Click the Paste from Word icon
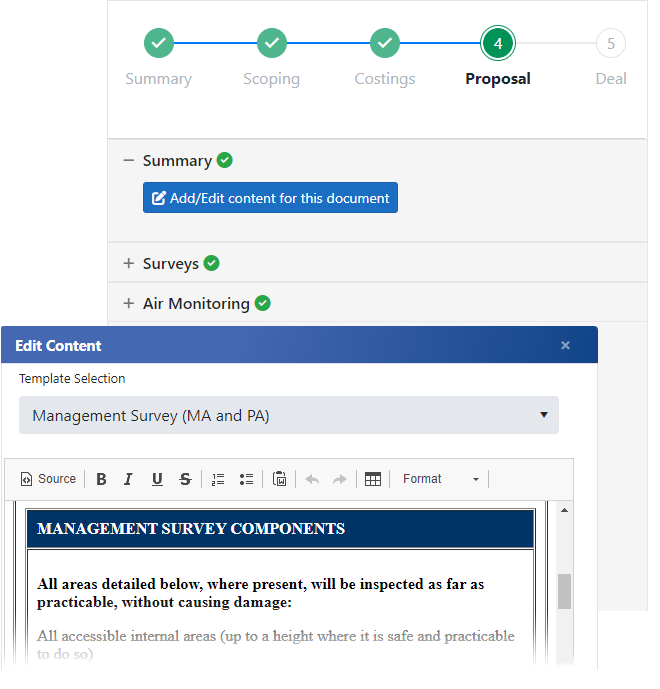660x689 pixels. pos(279,479)
